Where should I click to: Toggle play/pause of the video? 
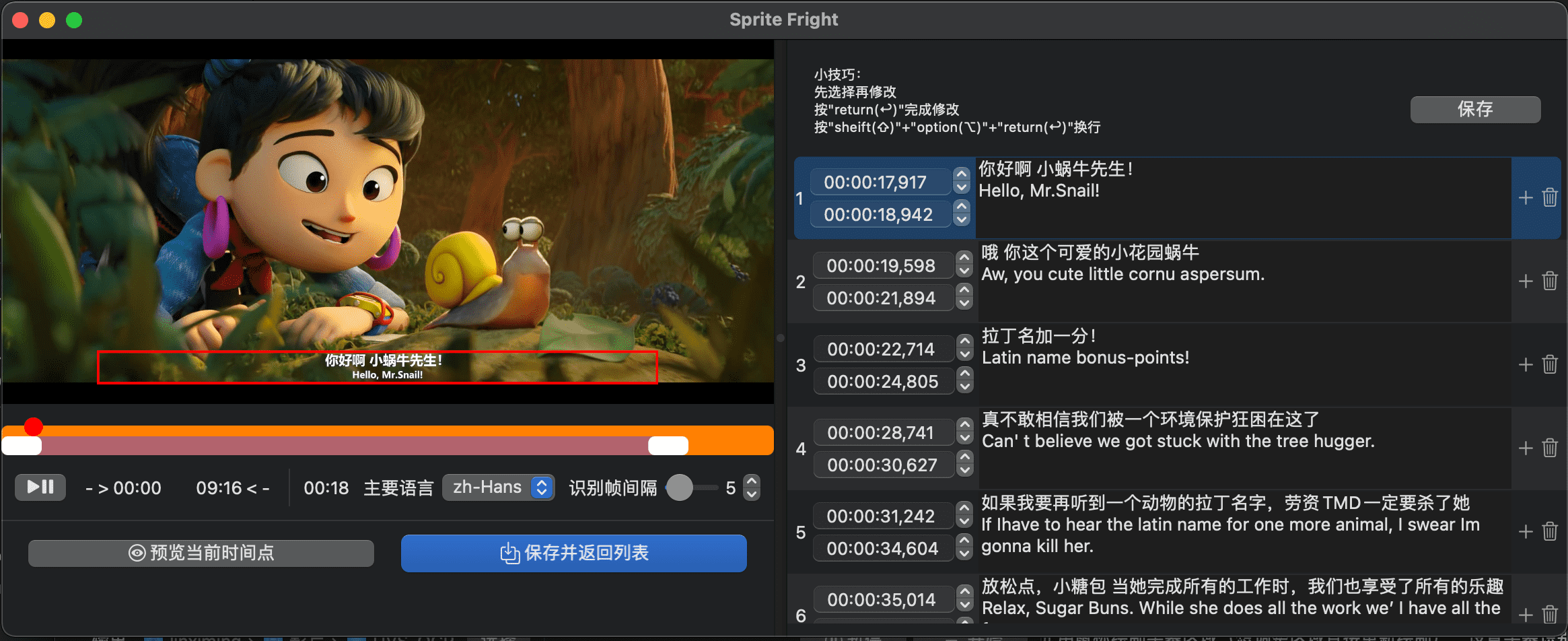click(x=40, y=487)
